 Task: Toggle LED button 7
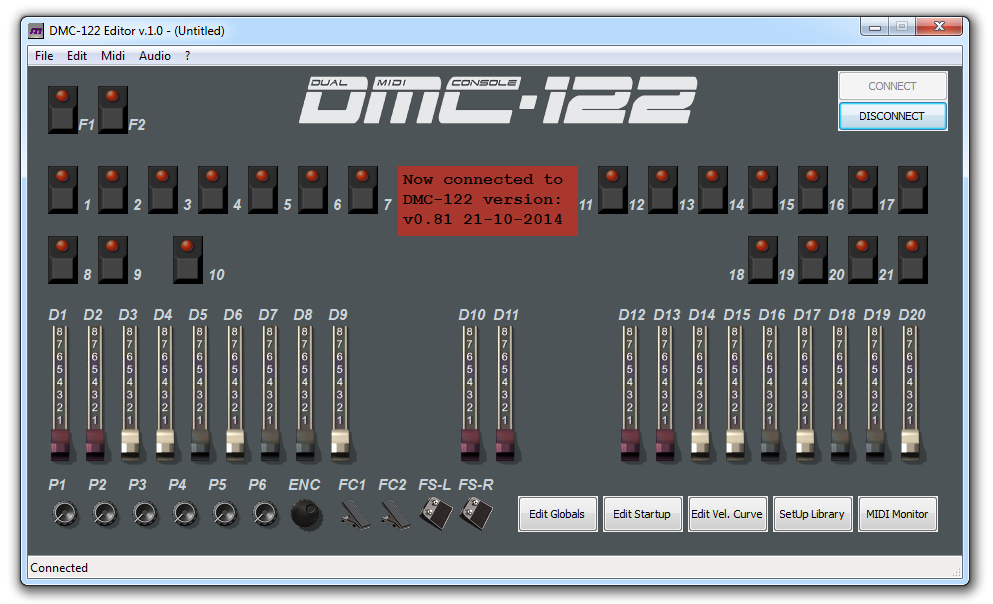[362, 189]
